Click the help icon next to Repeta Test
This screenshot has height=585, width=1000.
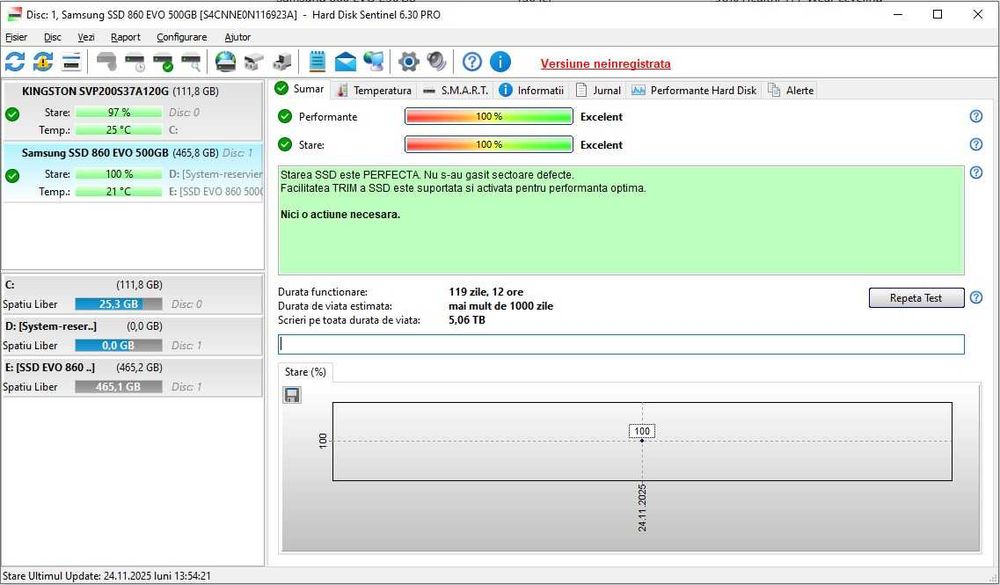click(x=976, y=298)
